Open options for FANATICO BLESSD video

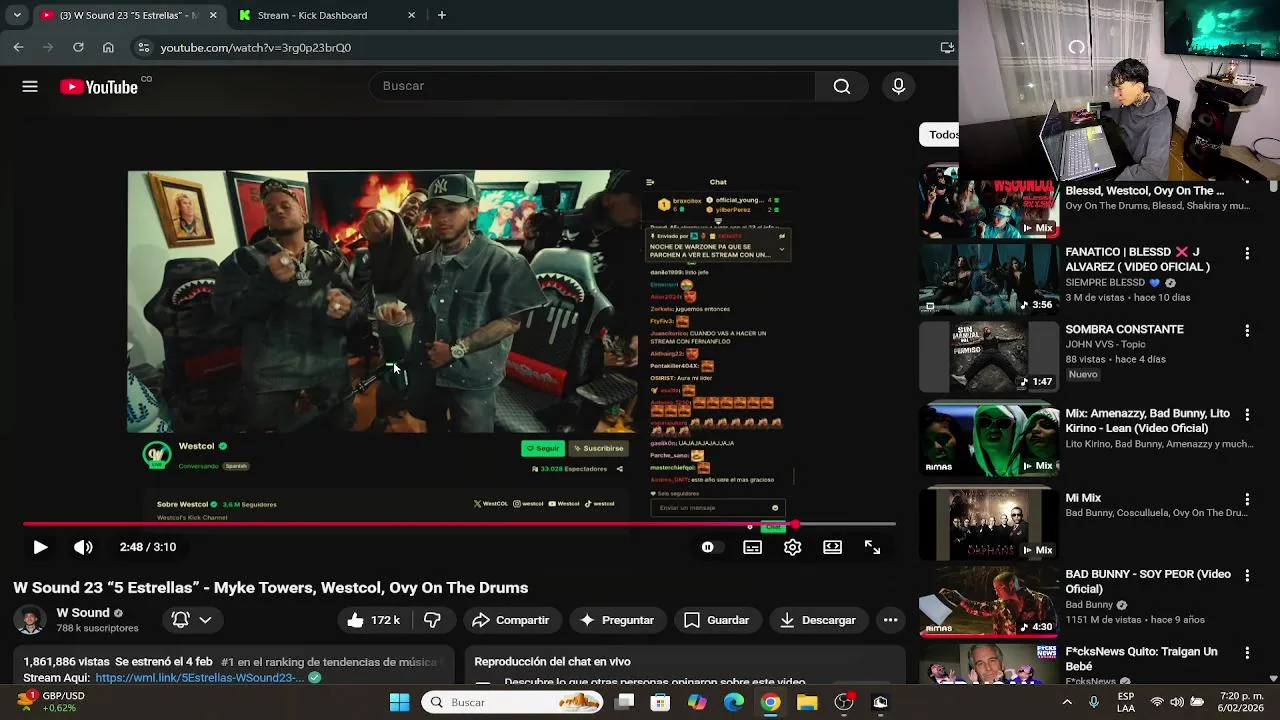coord(1247,254)
